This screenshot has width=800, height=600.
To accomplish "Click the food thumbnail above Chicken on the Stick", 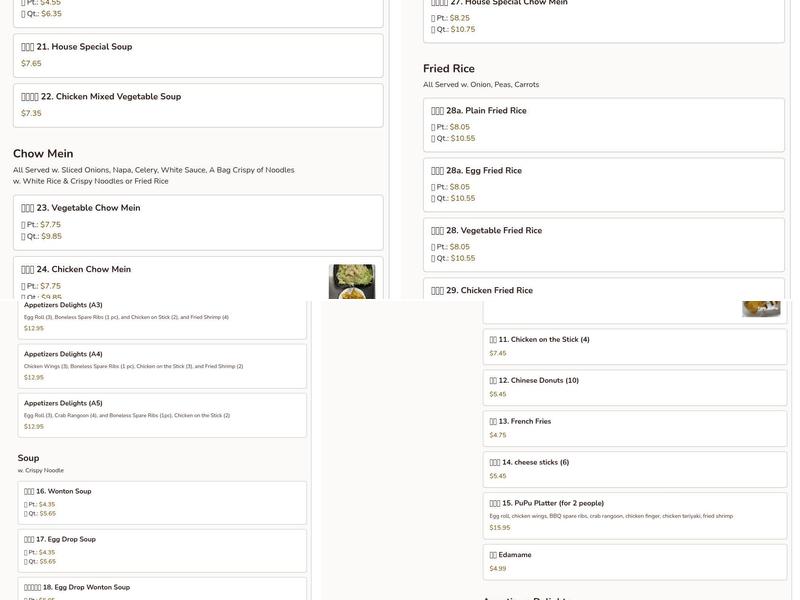I will 761,307.
